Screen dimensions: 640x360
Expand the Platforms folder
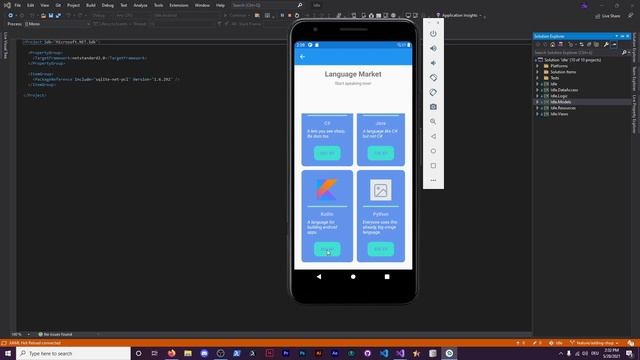click(538, 66)
